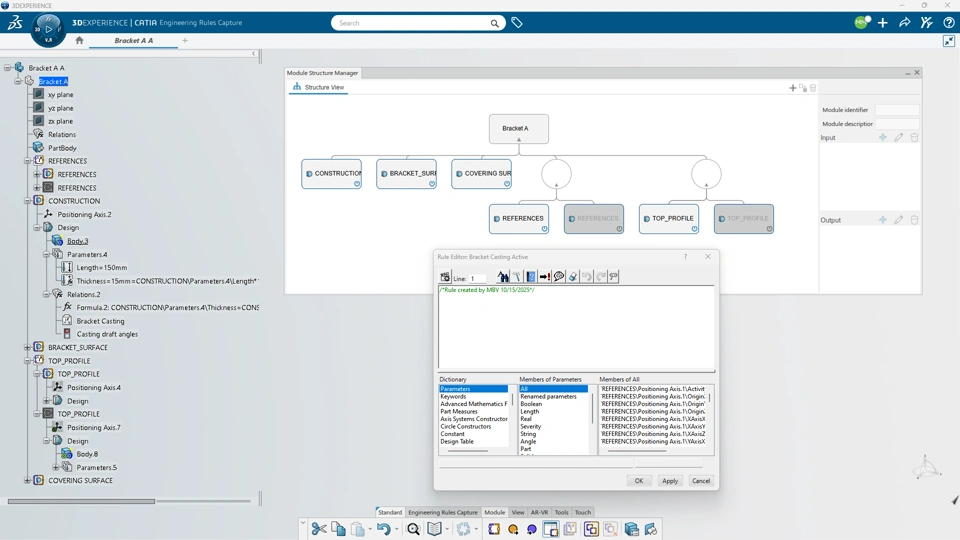Image resolution: width=960 pixels, height=540 pixels.
Task: Switch to the AR-VR toolbar tab
Action: [x=539, y=512]
